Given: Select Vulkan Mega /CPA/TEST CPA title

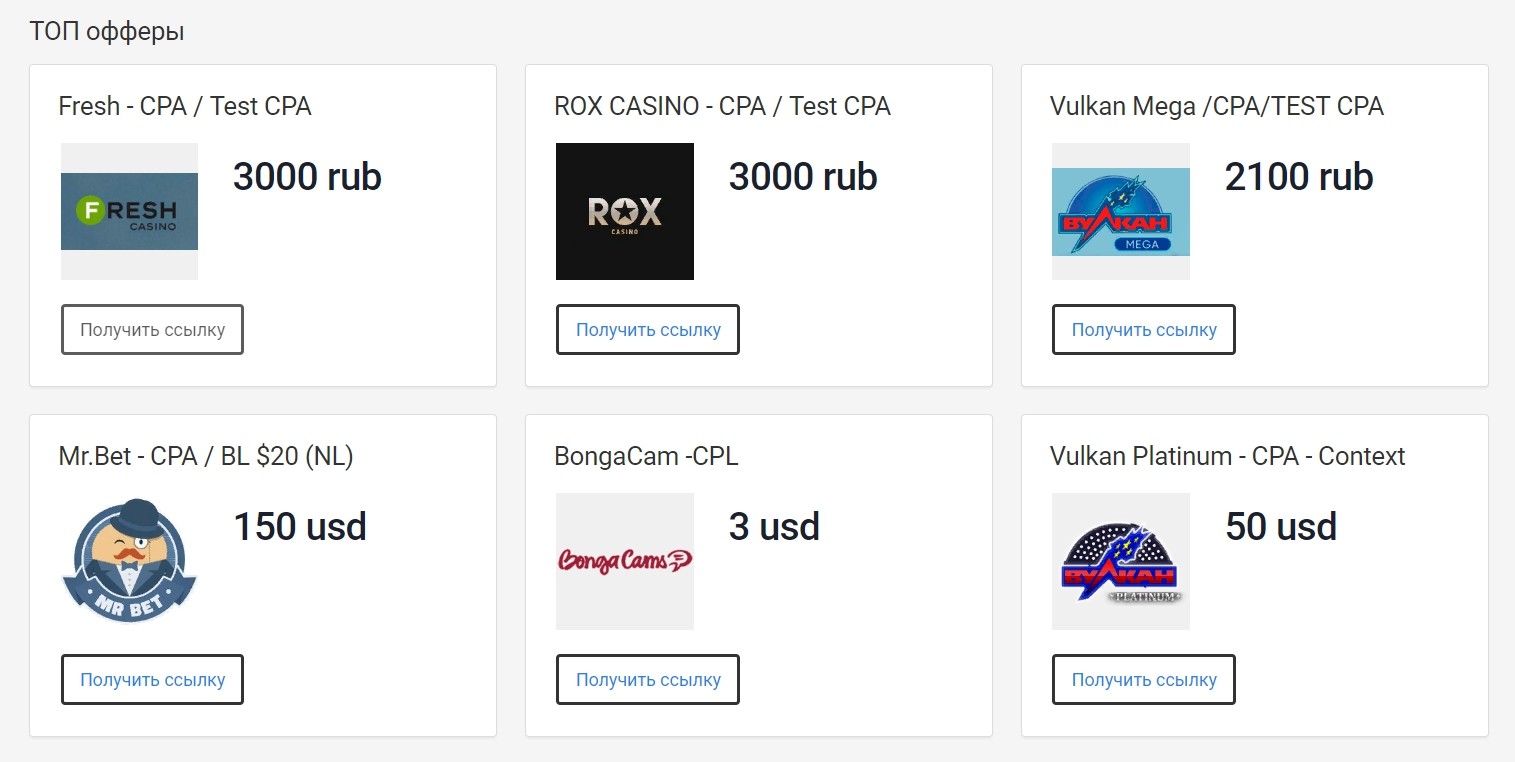Looking at the screenshot, I should pyautogui.click(x=1216, y=106).
